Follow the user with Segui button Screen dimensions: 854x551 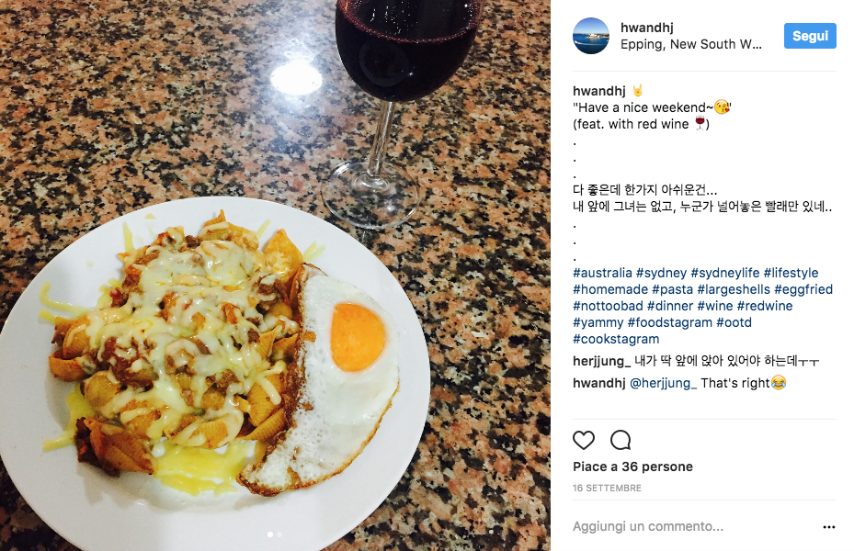pos(810,36)
